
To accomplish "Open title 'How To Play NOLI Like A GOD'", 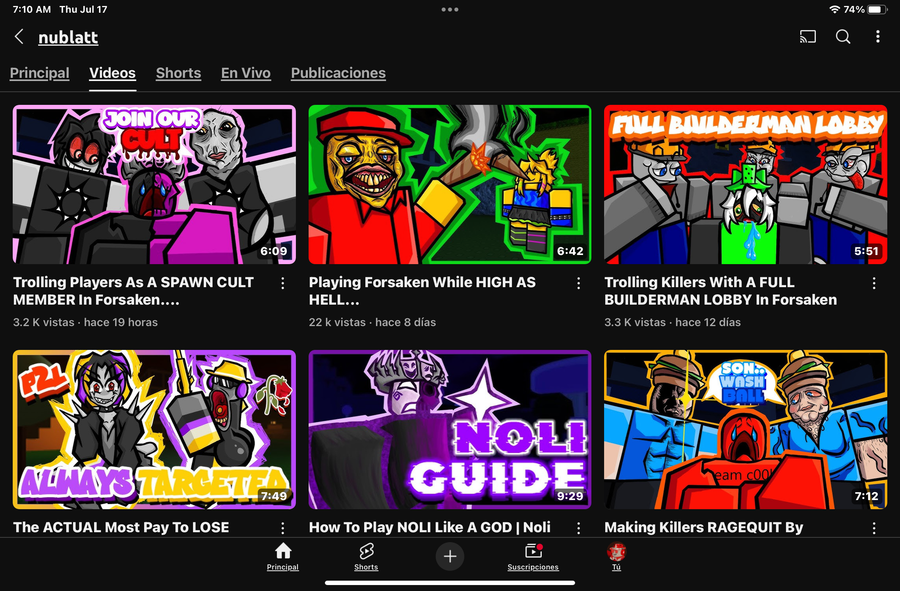I will pyautogui.click(x=429, y=527).
